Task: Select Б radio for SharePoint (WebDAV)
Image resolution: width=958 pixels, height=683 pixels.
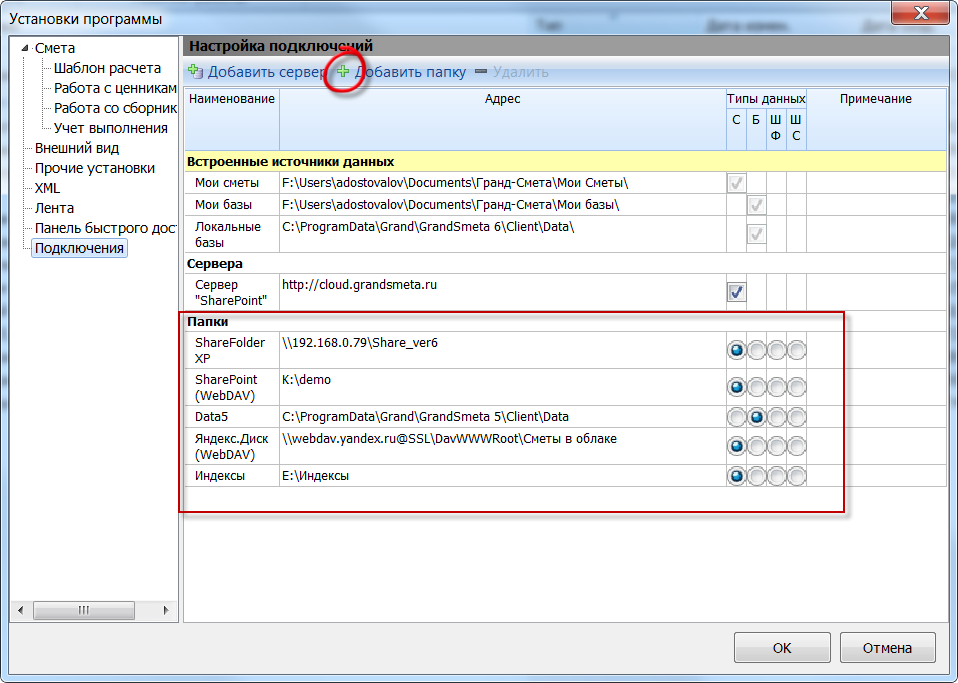Action: pyautogui.click(x=756, y=387)
